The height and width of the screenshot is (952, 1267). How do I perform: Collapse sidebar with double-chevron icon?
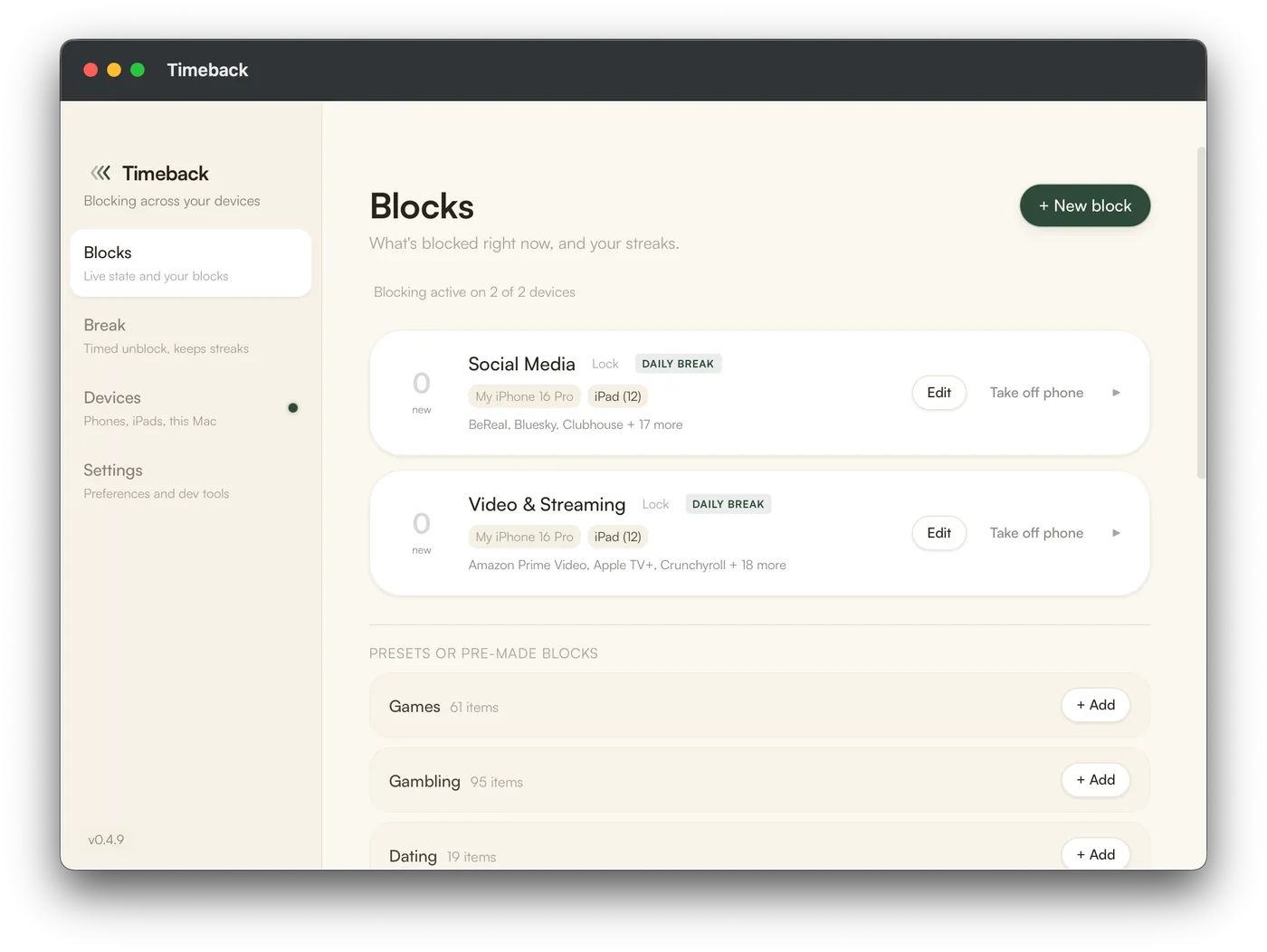tap(100, 173)
